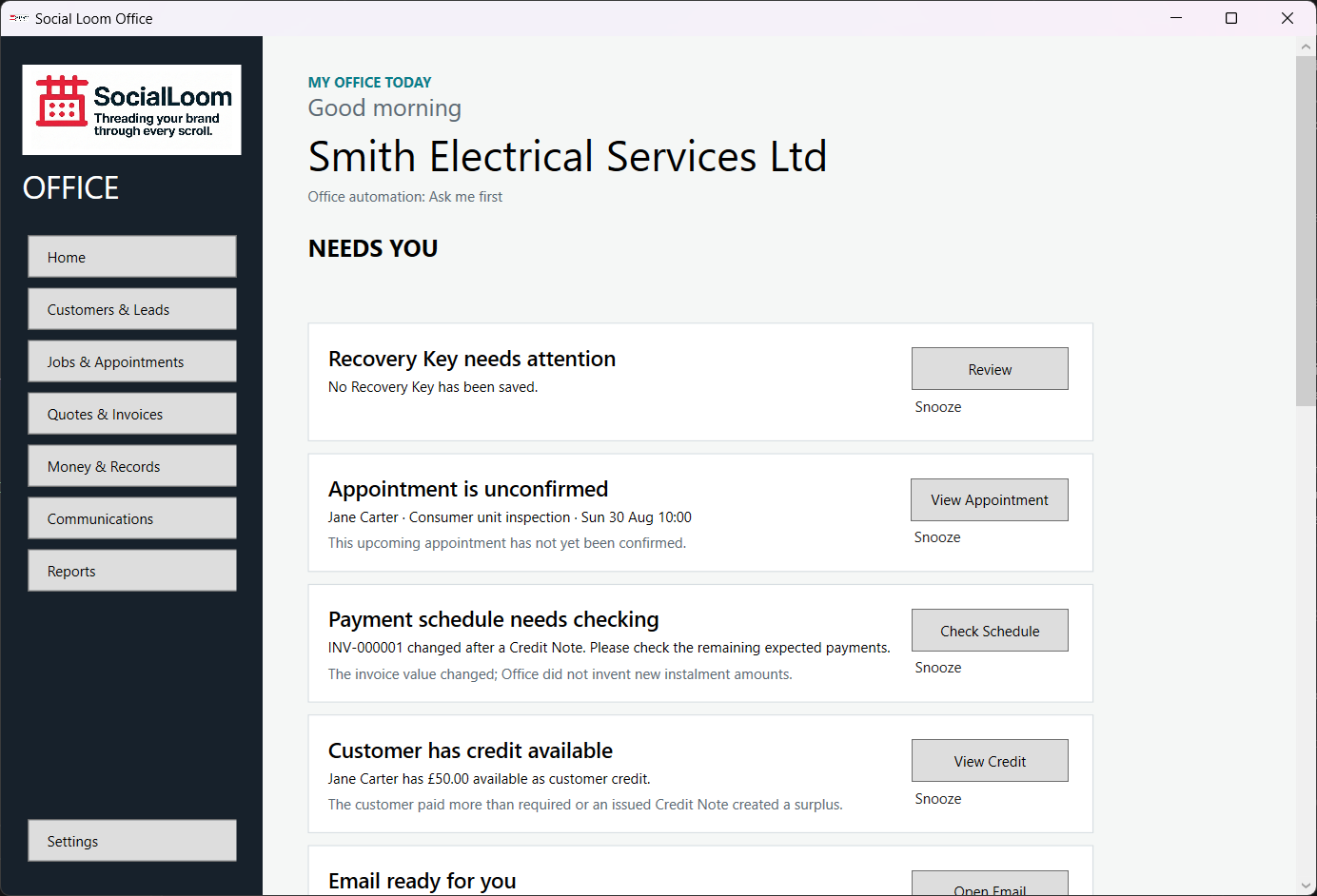The image size is (1317, 896).
Task: Open the Communications section
Action: point(132,518)
